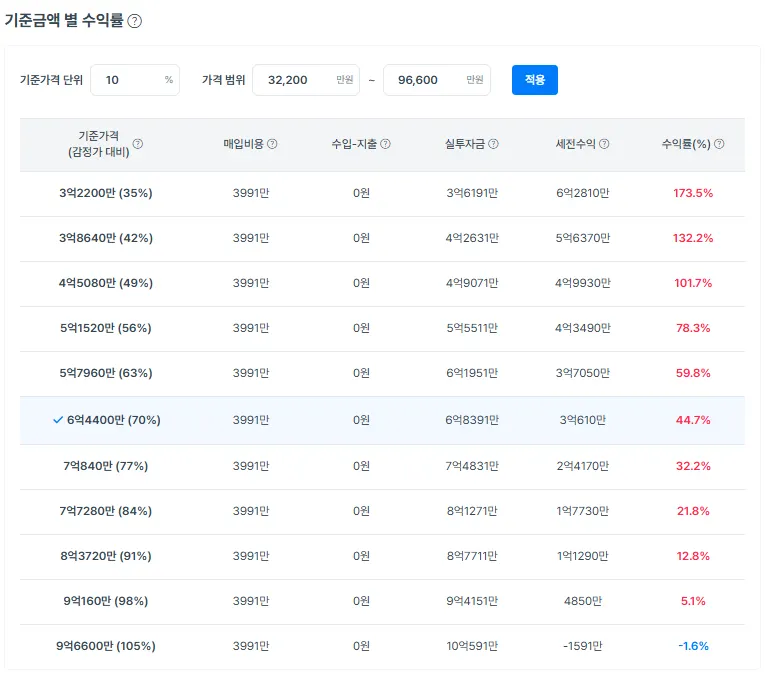Click the 12.8% yield value
This screenshot has height=676, width=765.
click(693, 556)
